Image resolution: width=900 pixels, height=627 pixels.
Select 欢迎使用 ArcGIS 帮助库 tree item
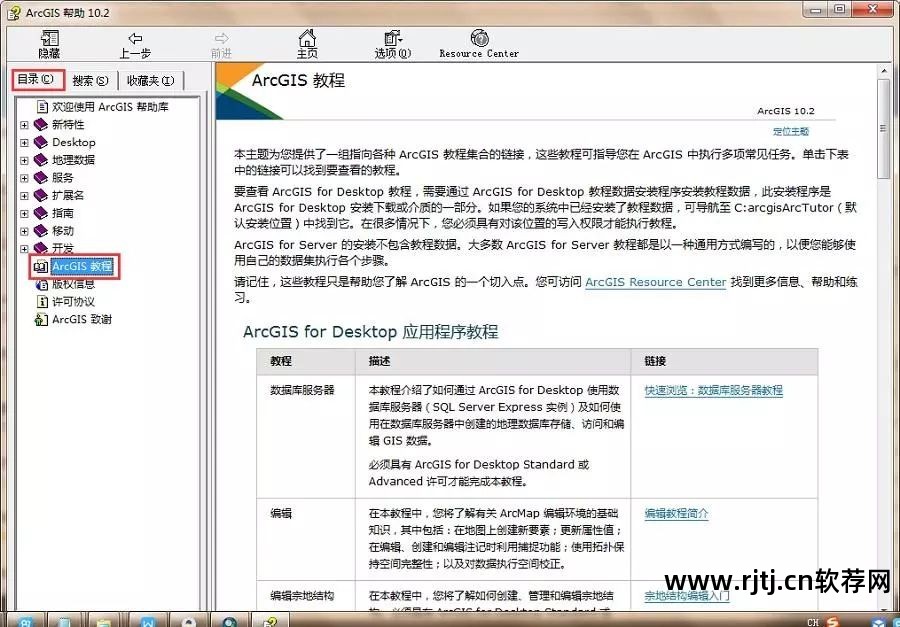(110, 107)
